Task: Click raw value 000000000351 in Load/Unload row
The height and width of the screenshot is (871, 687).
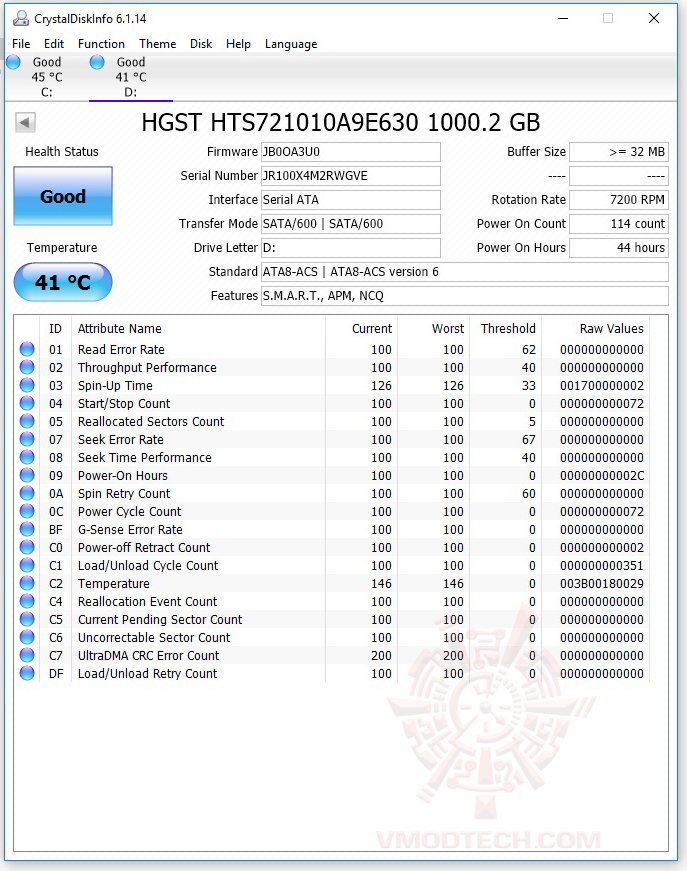Action: [601, 565]
